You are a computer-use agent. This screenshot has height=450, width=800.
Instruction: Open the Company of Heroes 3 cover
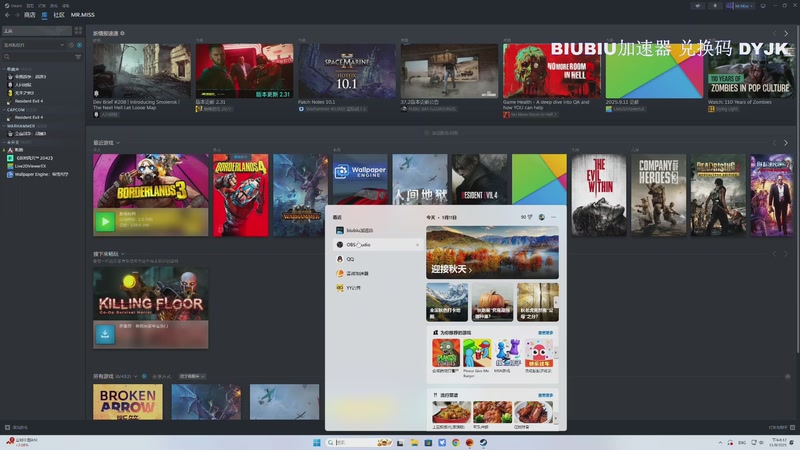(658, 195)
